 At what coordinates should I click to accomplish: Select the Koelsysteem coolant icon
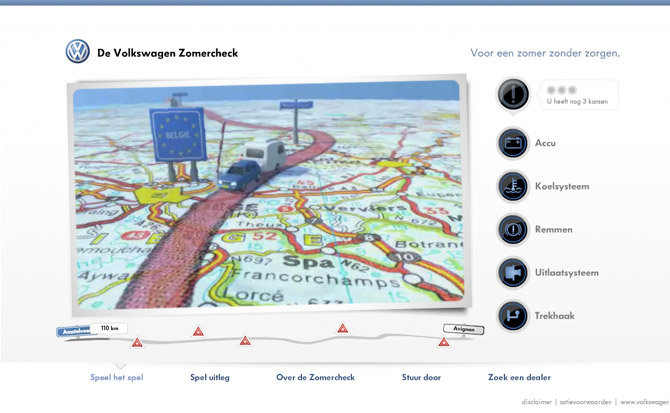click(513, 186)
